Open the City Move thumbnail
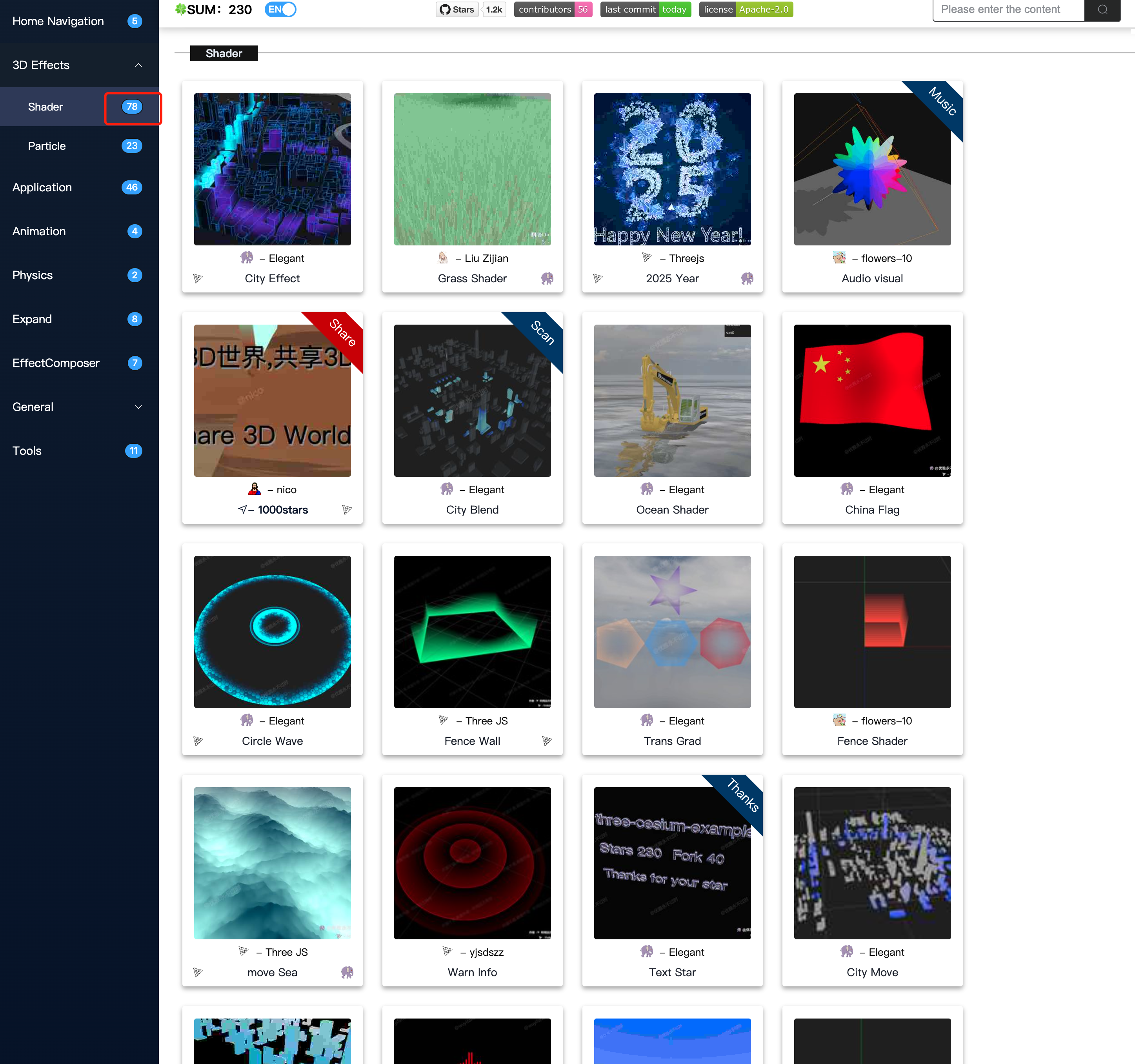1135x1064 pixels. click(x=872, y=863)
